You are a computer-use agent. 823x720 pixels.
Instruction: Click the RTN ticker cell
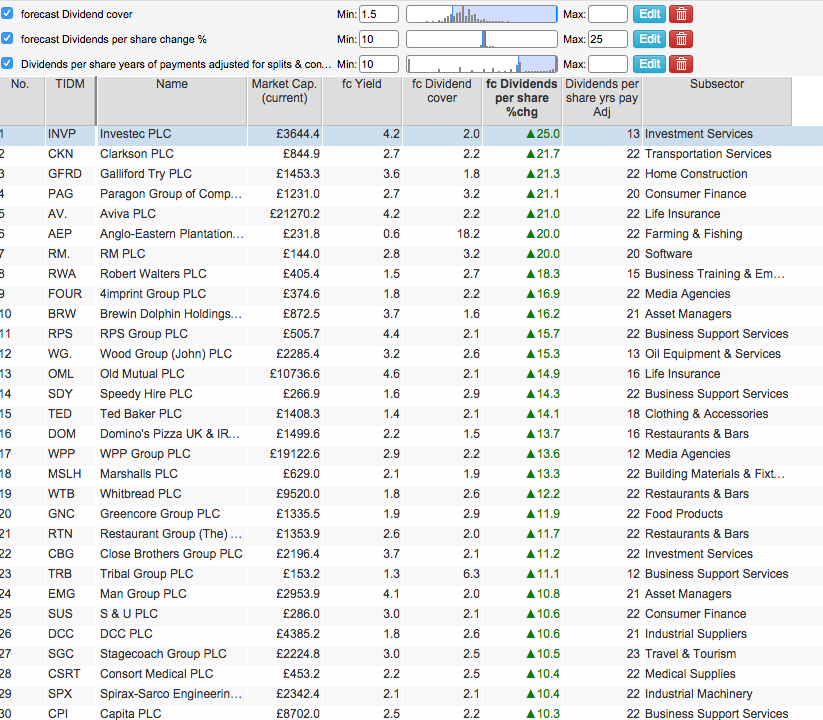click(60, 534)
